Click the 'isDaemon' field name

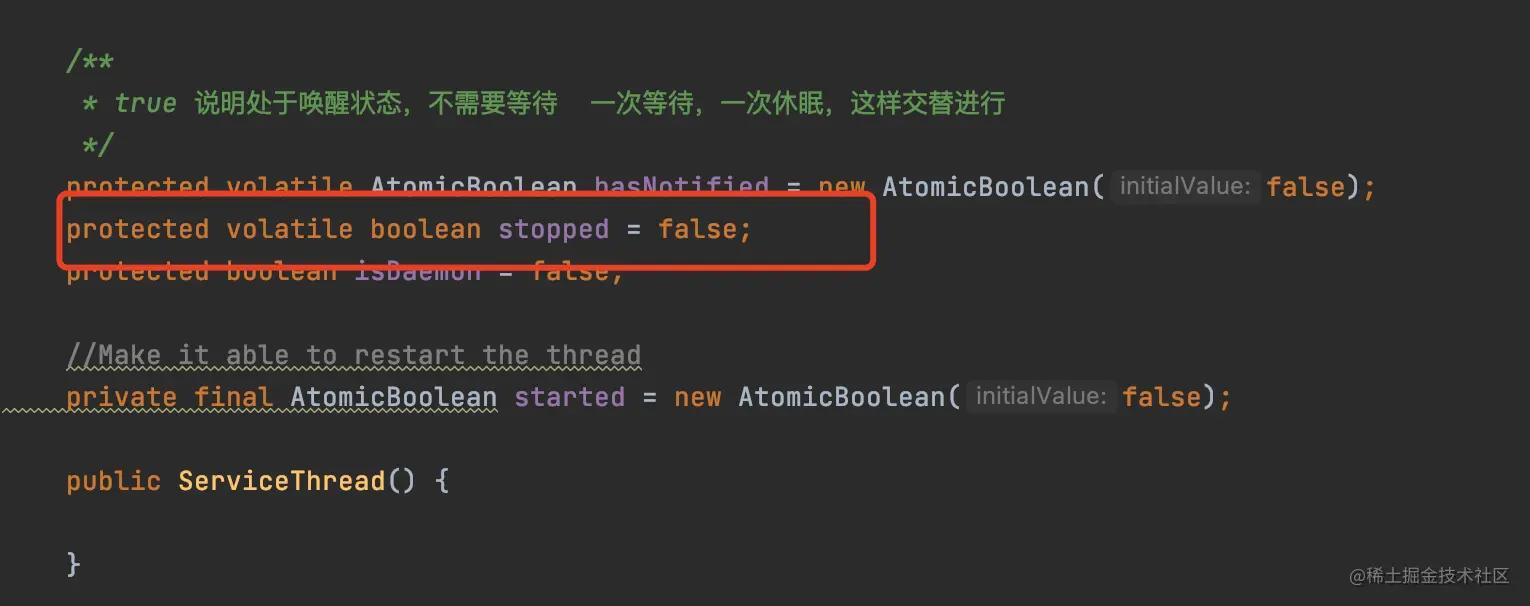418,272
